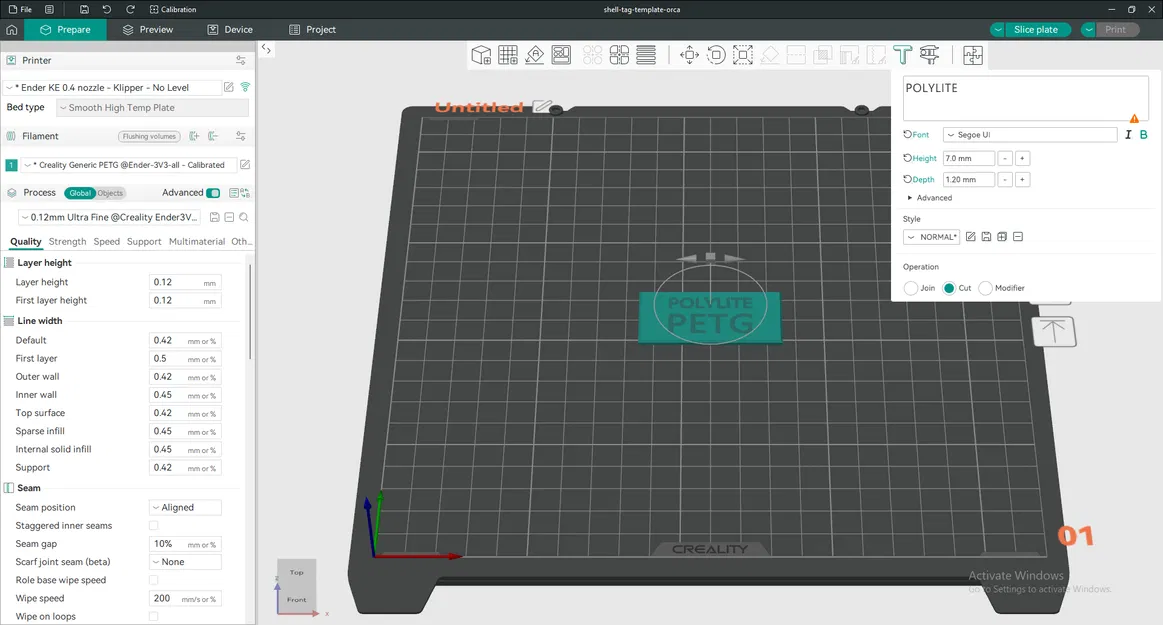Open the File menu
This screenshot has width=1163, height=625.
coord(20,10)
